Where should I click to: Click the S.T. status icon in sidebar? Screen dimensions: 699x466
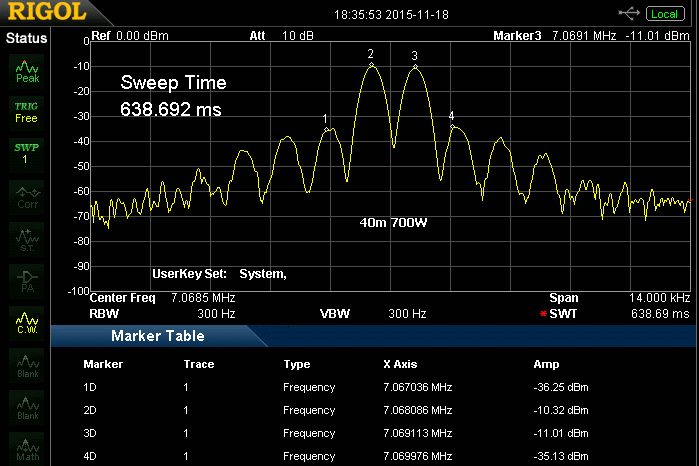27,237
